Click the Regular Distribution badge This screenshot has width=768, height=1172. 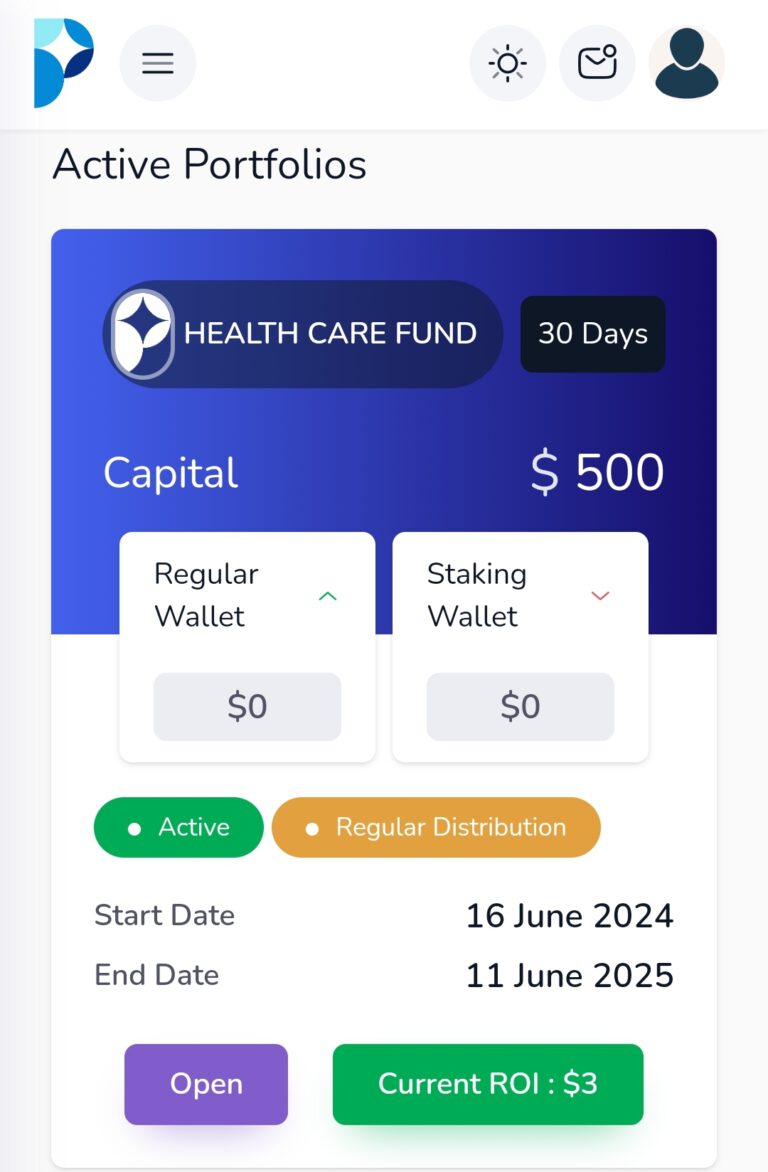point(436,827)
